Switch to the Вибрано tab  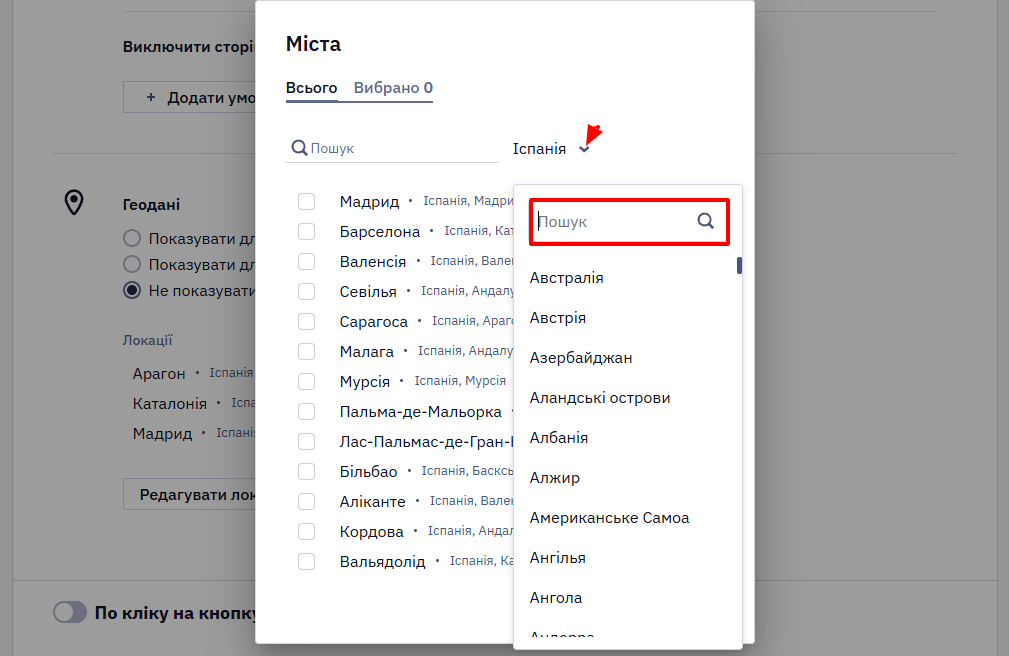click(x=393, y=88)
